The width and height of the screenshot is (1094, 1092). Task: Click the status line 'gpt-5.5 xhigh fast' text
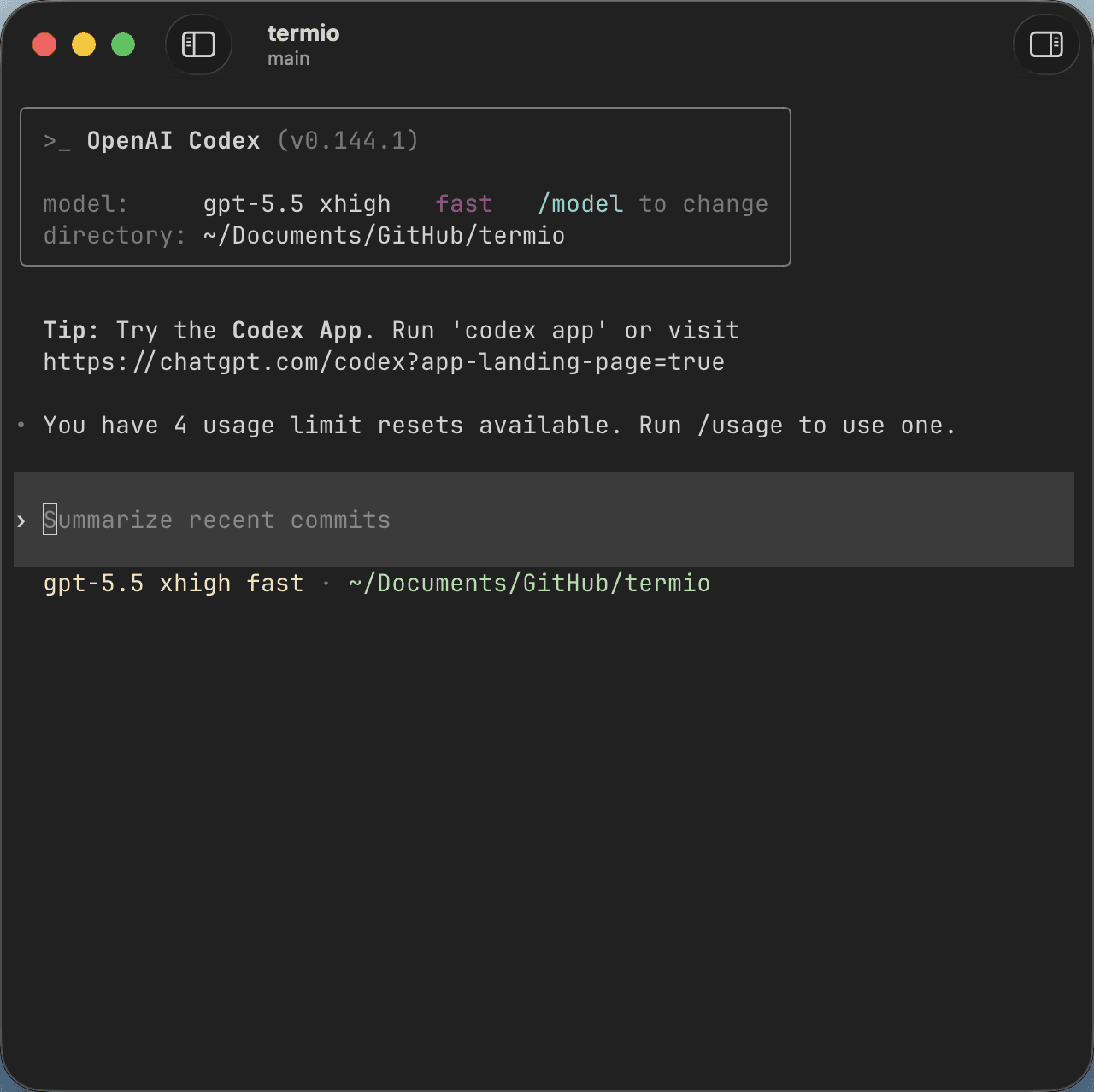174,584
